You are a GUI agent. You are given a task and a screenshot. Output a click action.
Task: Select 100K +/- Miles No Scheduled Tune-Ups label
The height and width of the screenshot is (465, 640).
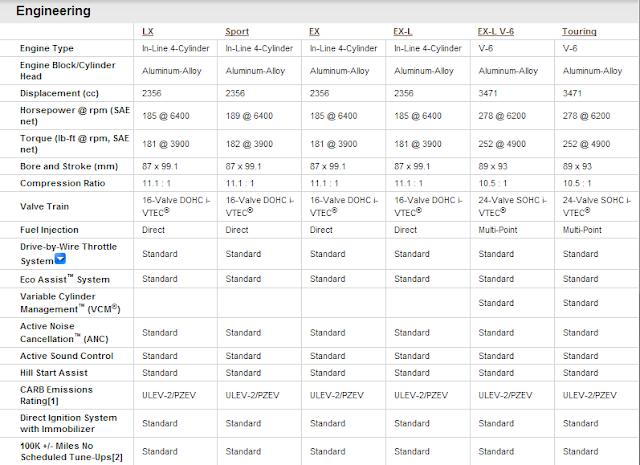71,452
